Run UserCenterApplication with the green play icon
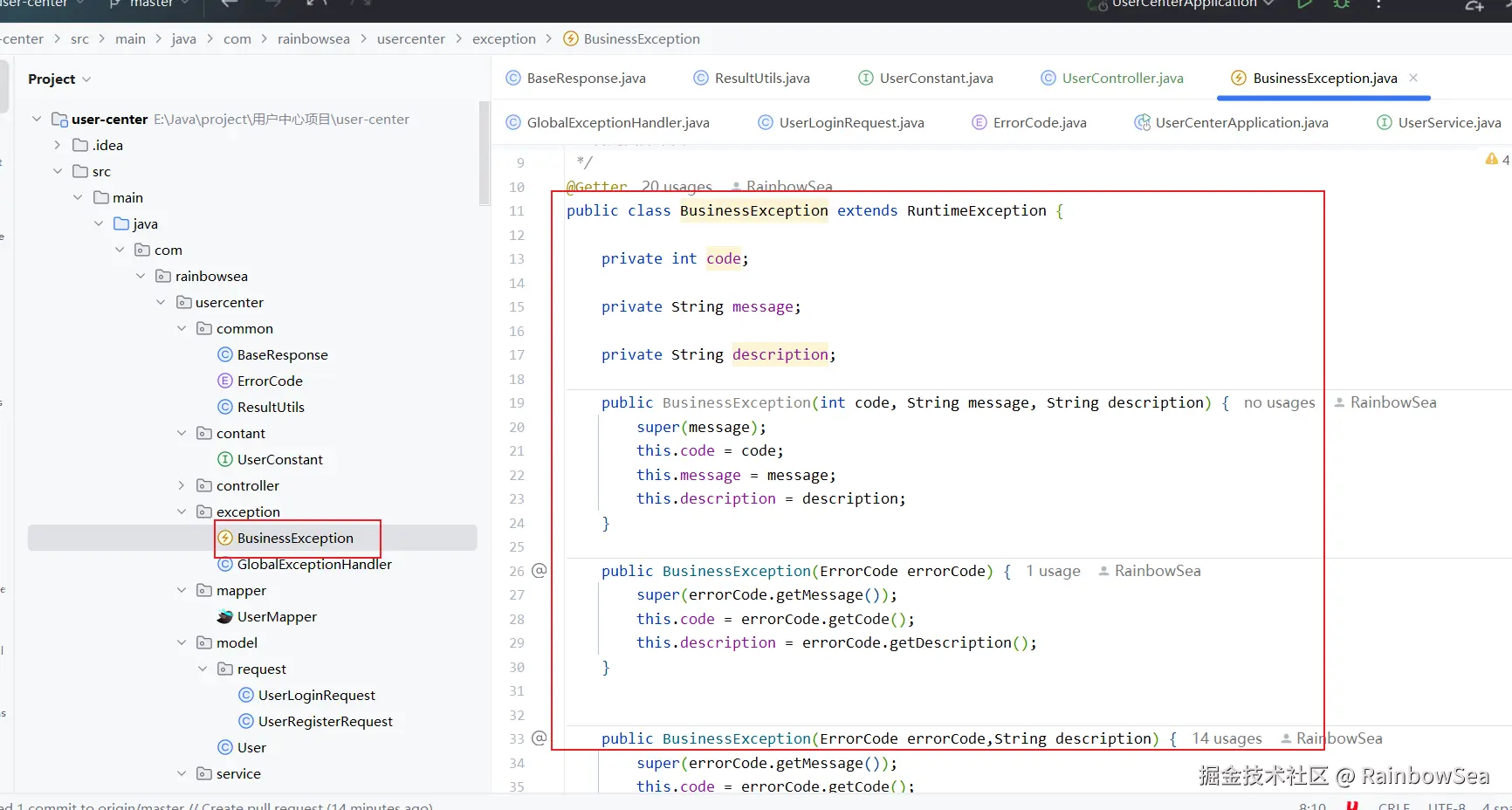The height and width of the screenshot is (810, 1512). (x=1304, y=4)
